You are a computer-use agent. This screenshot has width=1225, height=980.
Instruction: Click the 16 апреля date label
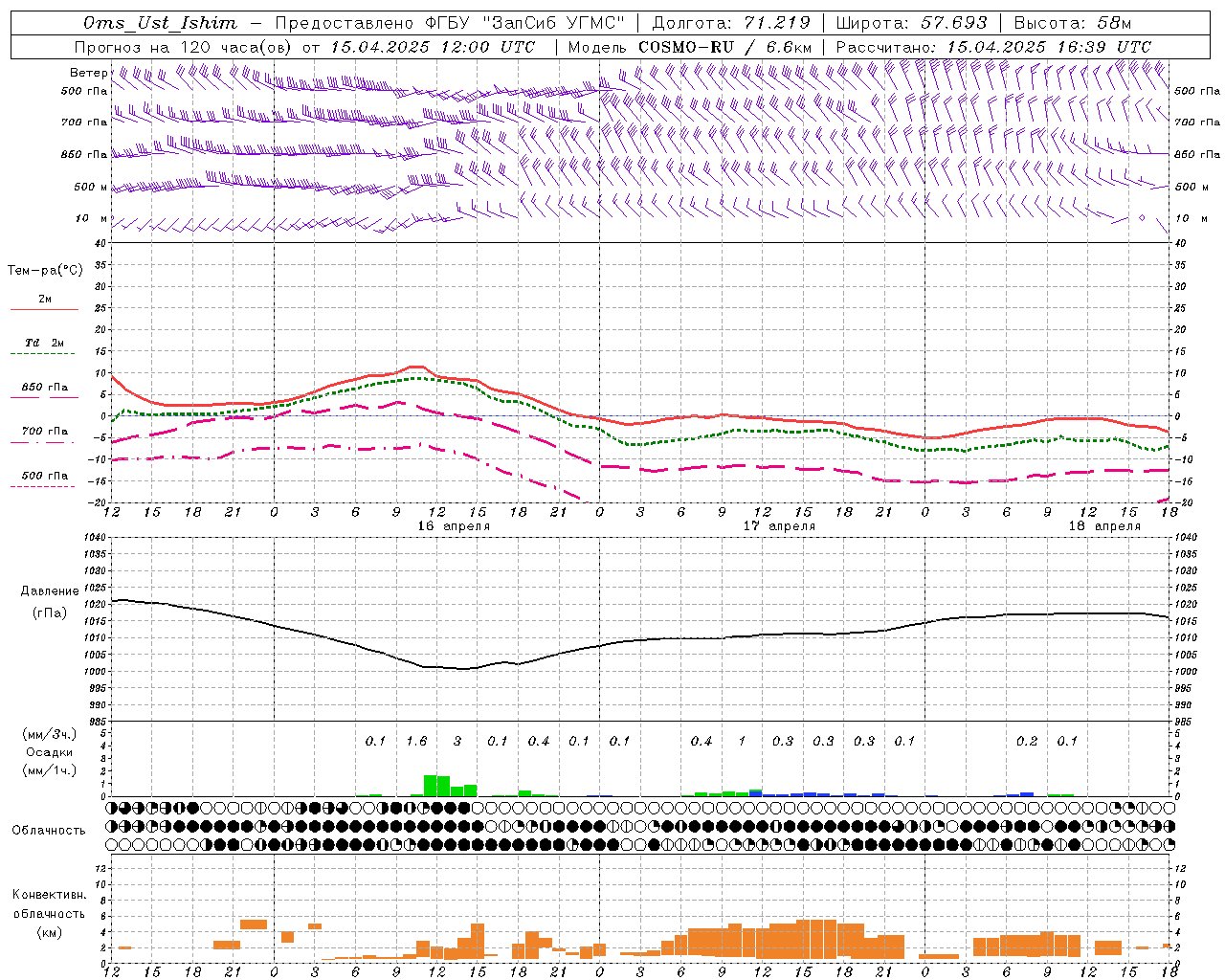(454, 525)
